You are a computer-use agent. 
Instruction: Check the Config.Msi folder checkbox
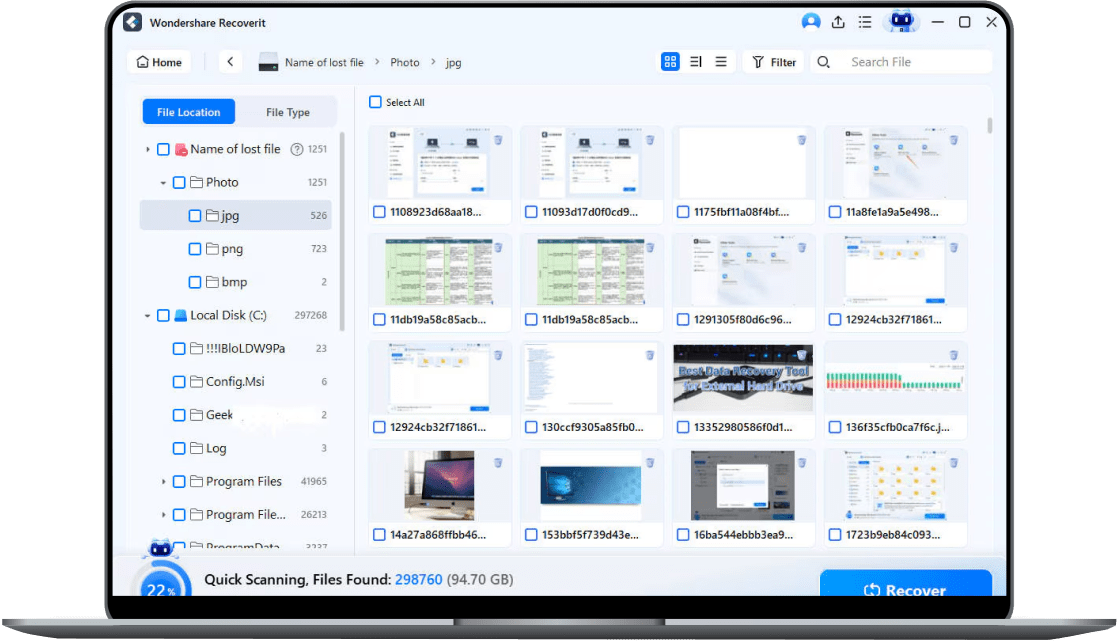coord(179,382)
